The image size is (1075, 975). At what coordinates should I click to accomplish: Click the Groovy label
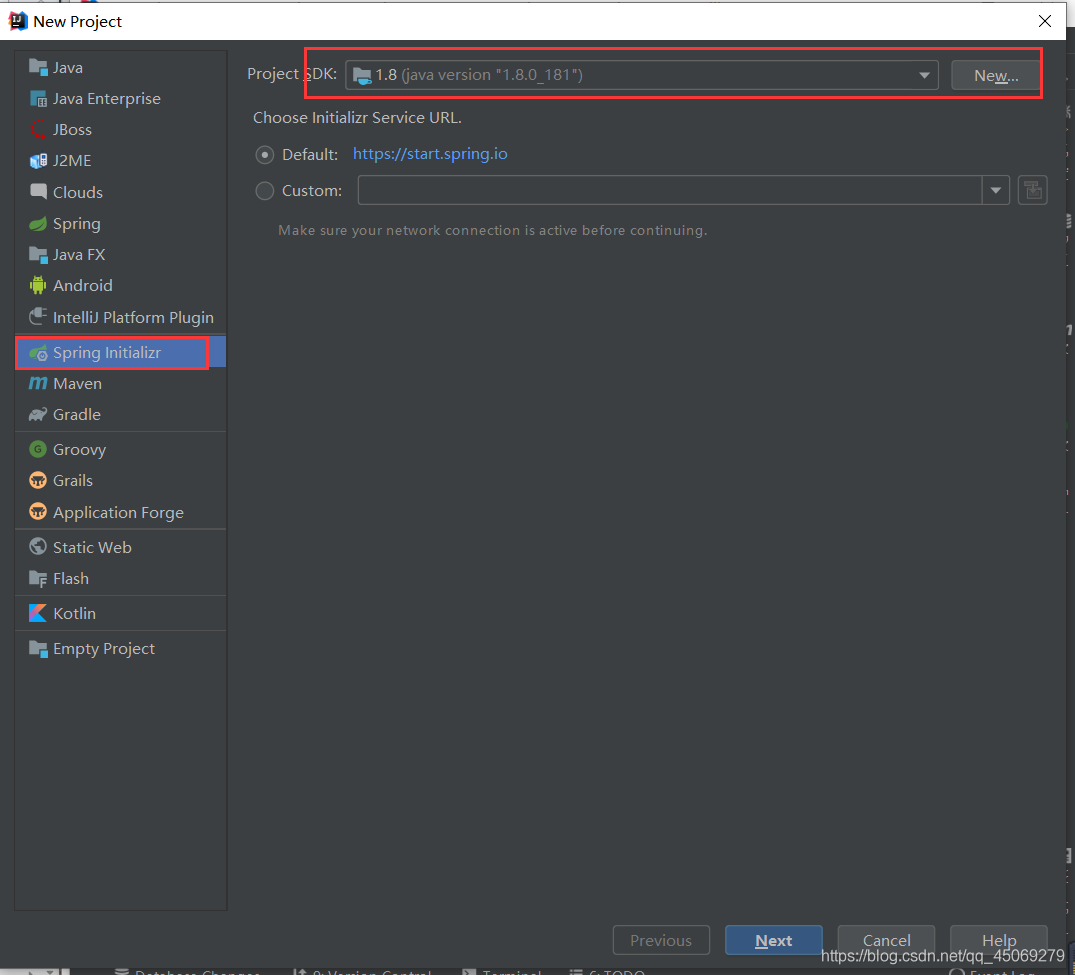point(80,450)
